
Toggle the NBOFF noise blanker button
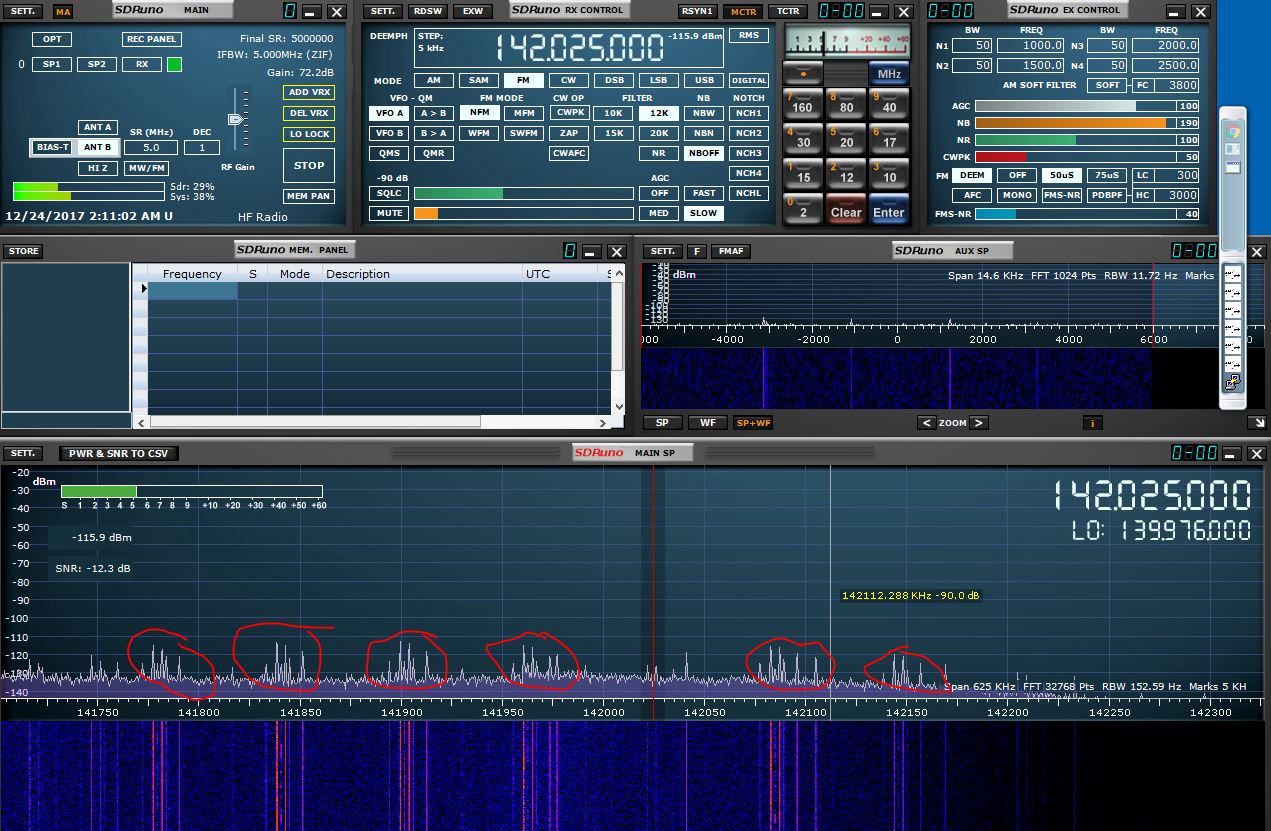[x=704, y=153]
